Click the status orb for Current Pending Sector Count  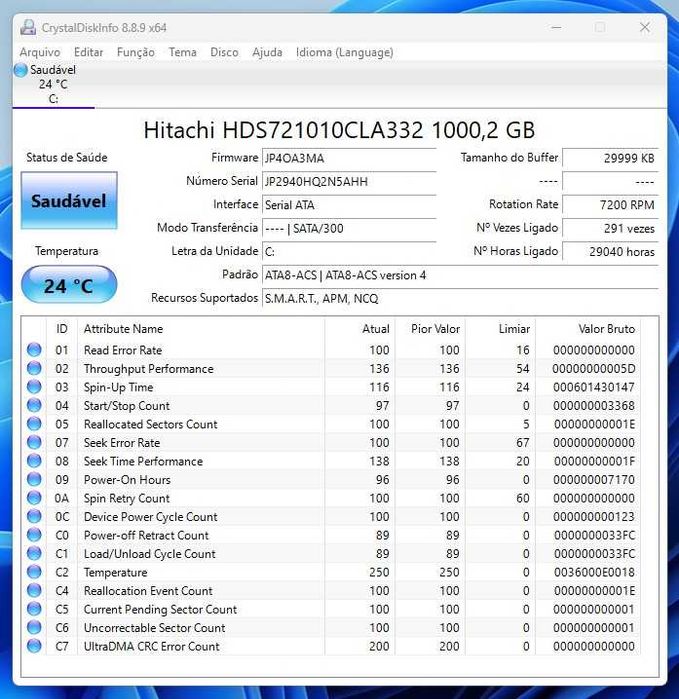click(x=34, y=609)
